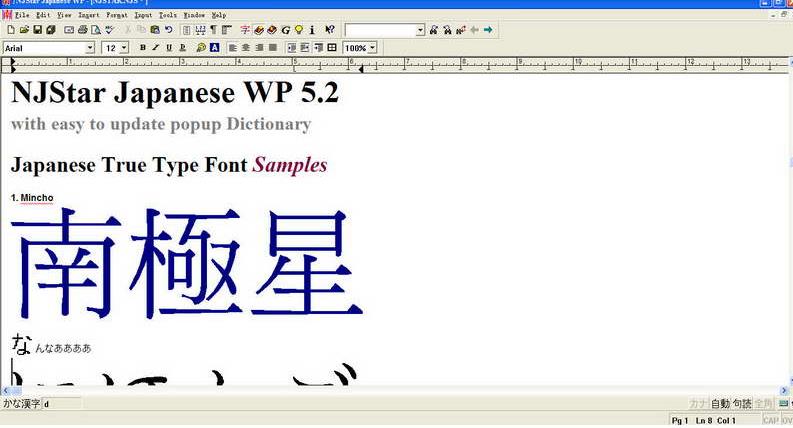
Task: Click the red kanji character lookup icon
Action: tap(245, 30)
